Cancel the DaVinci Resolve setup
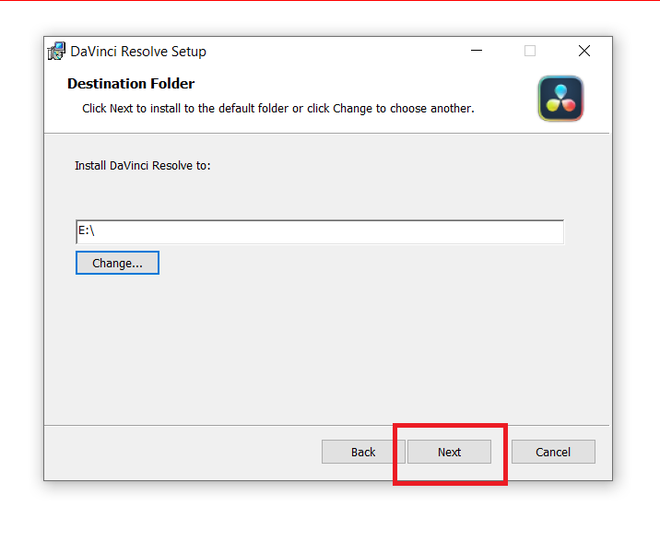The width and height of the screenshot is (660, 542). point(553,452)
